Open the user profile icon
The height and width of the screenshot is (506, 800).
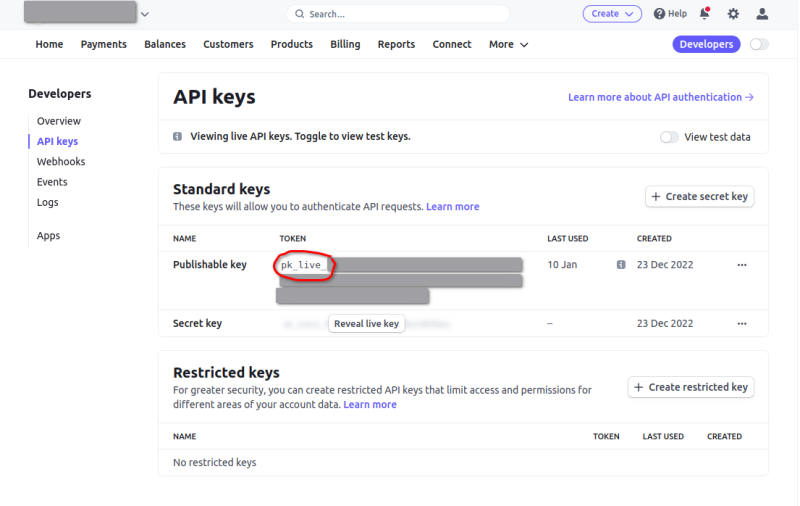(x=762, y=14)
